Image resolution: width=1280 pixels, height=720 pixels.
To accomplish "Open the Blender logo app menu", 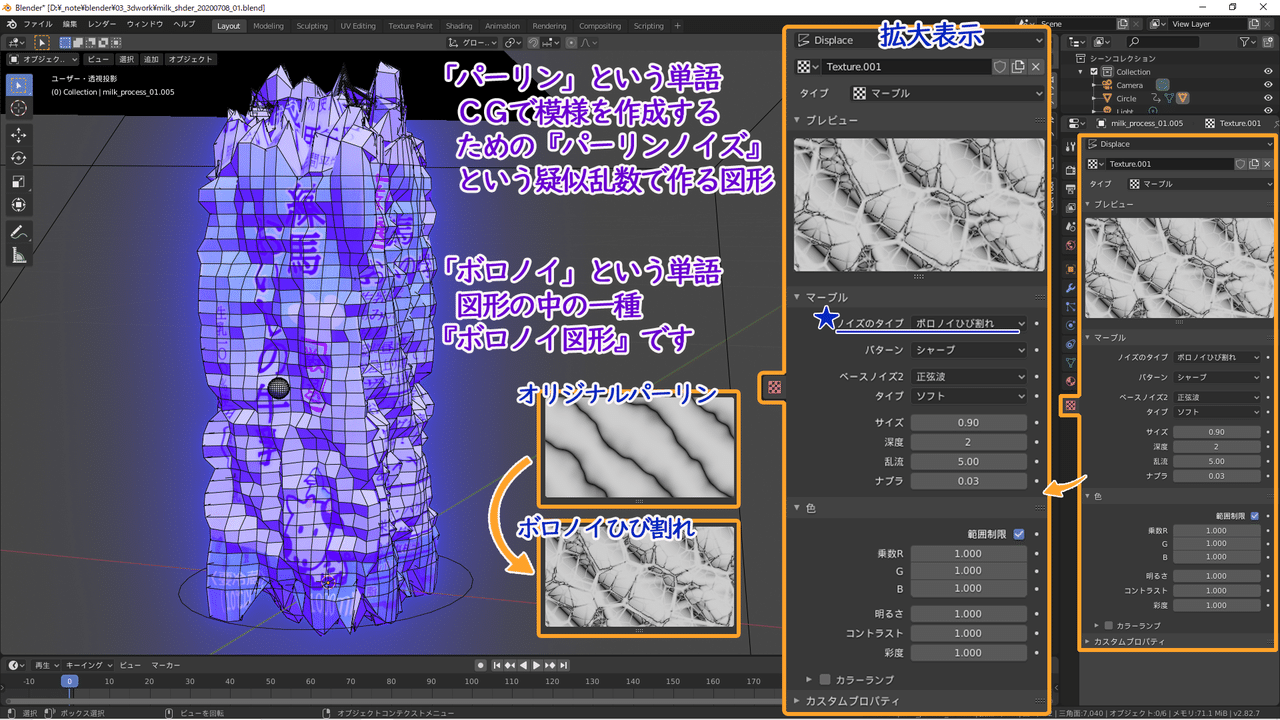I will coord(11,25).
